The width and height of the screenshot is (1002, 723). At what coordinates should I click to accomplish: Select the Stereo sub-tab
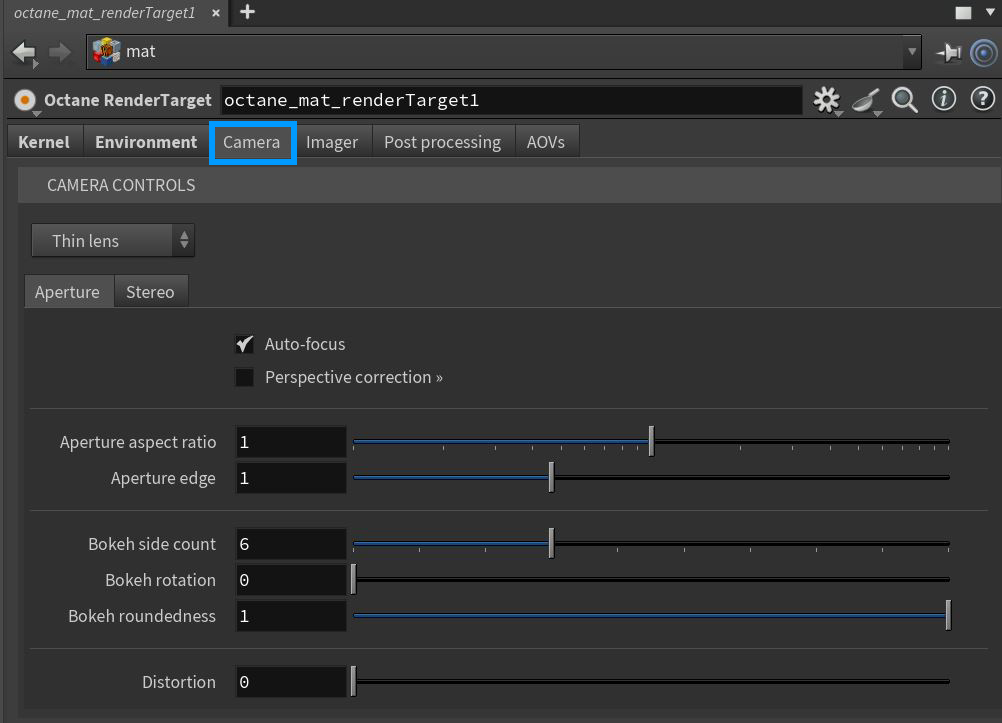coord(150,292)
